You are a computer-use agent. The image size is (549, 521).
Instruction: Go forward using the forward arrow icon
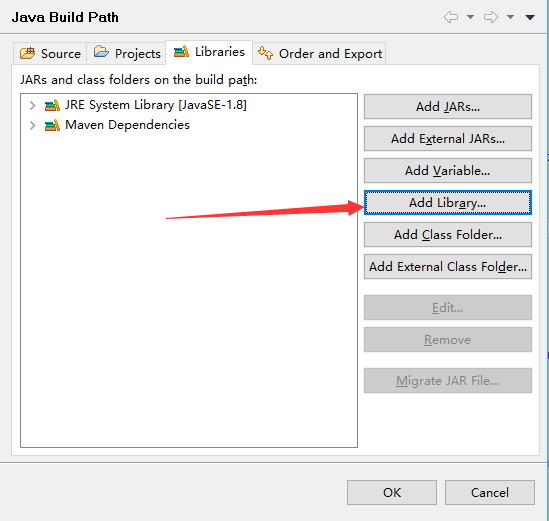pos(491,17)
